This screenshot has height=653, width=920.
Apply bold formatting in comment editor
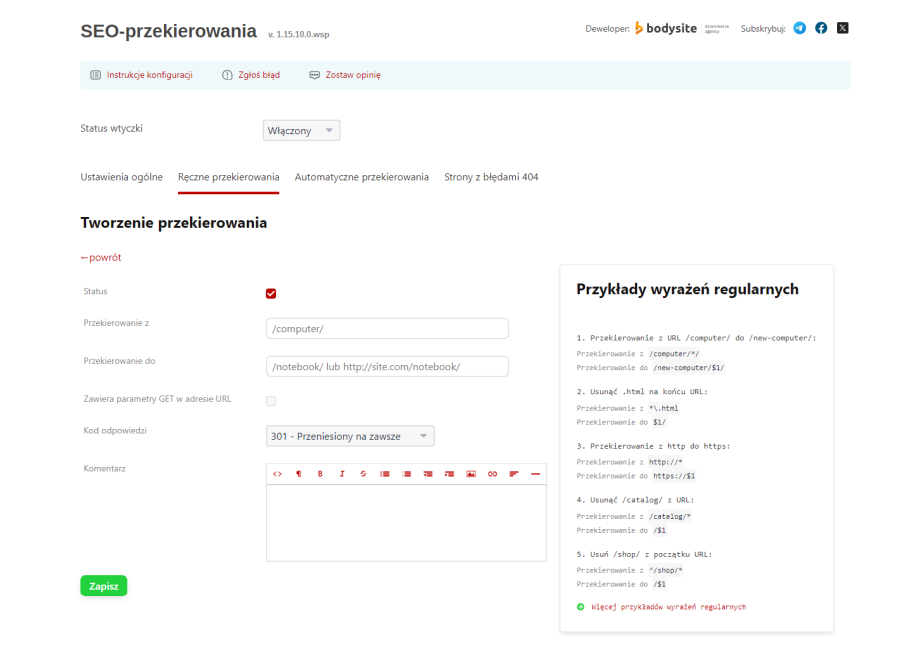tap(320, 473)
